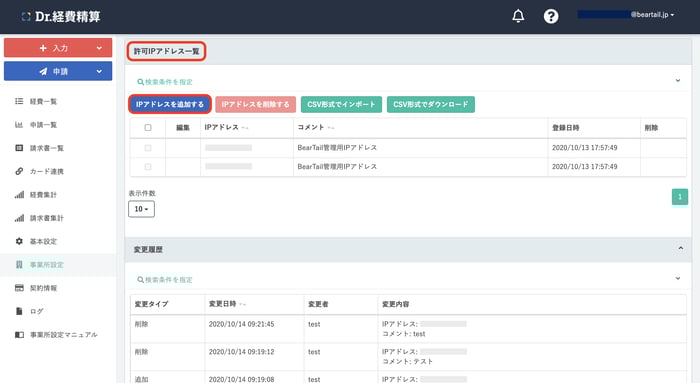Open ログ in sidebar
The width and height of the screenshot is (700, 383).
(37, 311)
